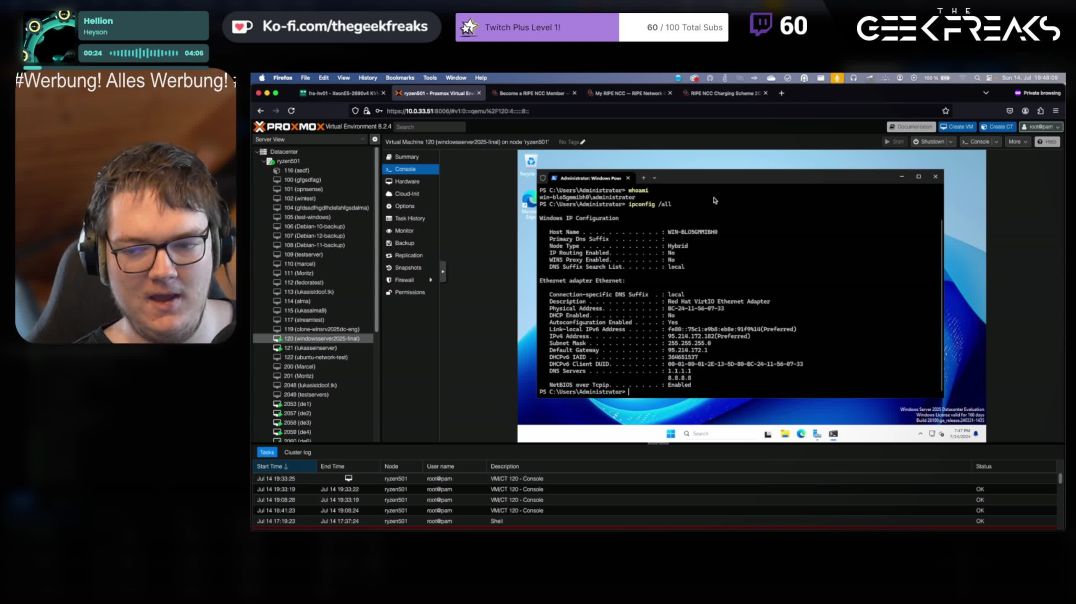Screen dimensions: 1076x604
Task: Click the Create CT button
Action: pyautogui.click(x=997, y=127)
